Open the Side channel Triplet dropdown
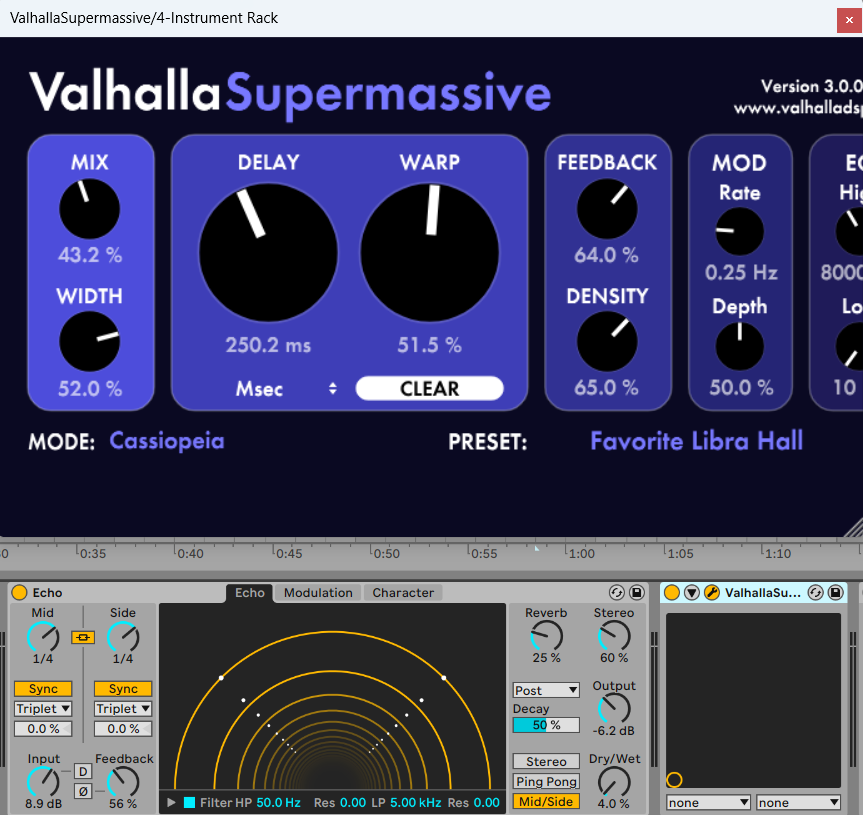Screen dimensions: 863x815 pos(123,709)
